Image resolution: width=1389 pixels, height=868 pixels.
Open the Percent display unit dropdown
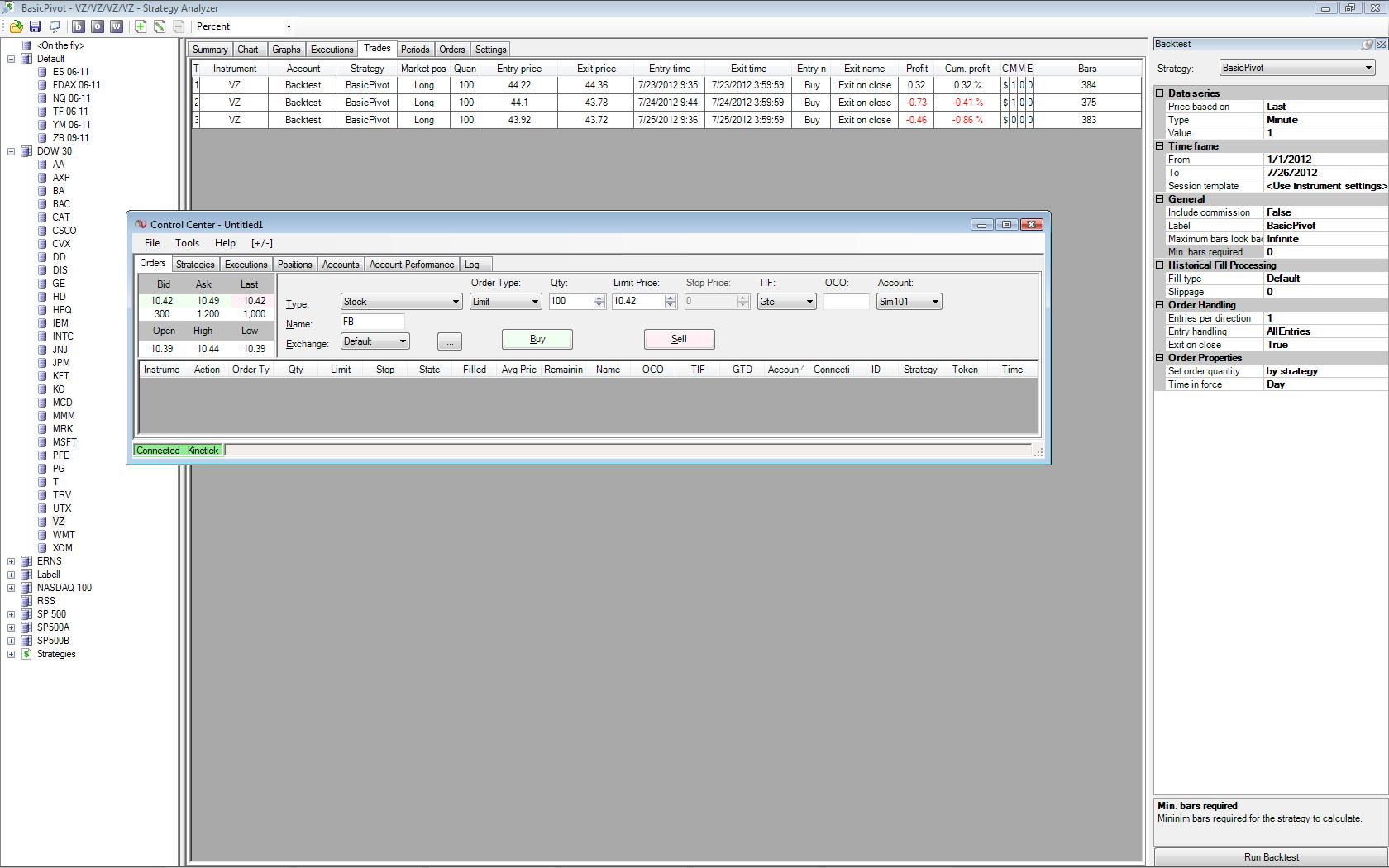pos(289,26)
